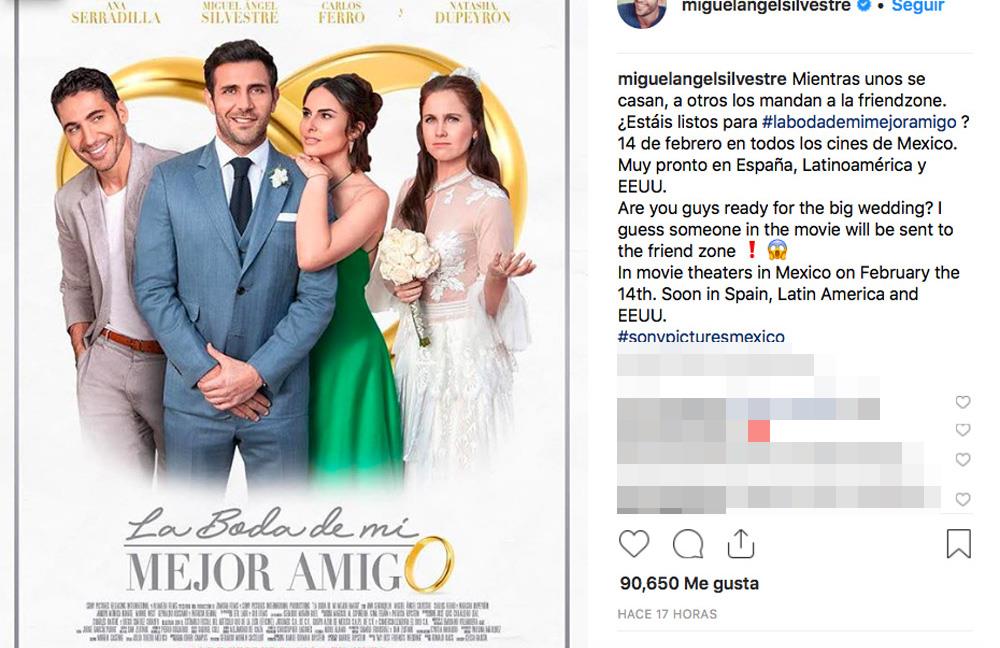View the 90,650 Me gusta likes list
The width and height of the screenshot is (1000, 648).
point(689,583)
